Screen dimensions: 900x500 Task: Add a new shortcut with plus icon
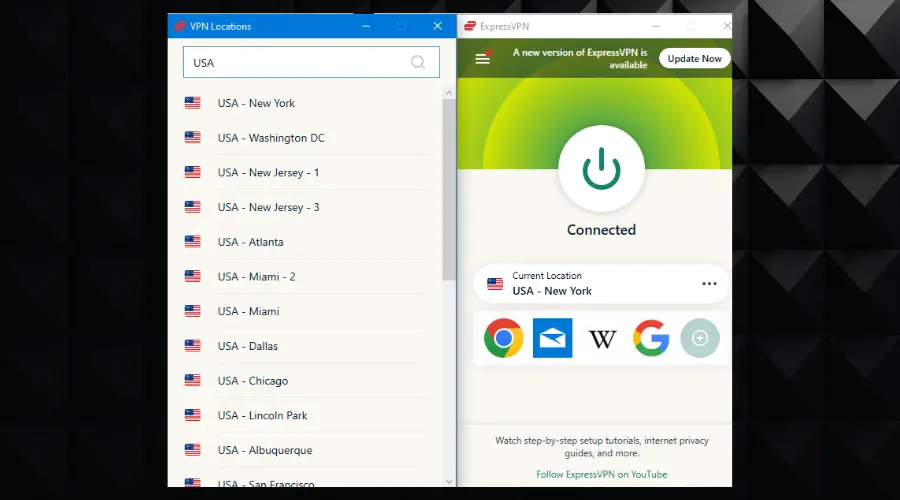click(x=700, y=338)
